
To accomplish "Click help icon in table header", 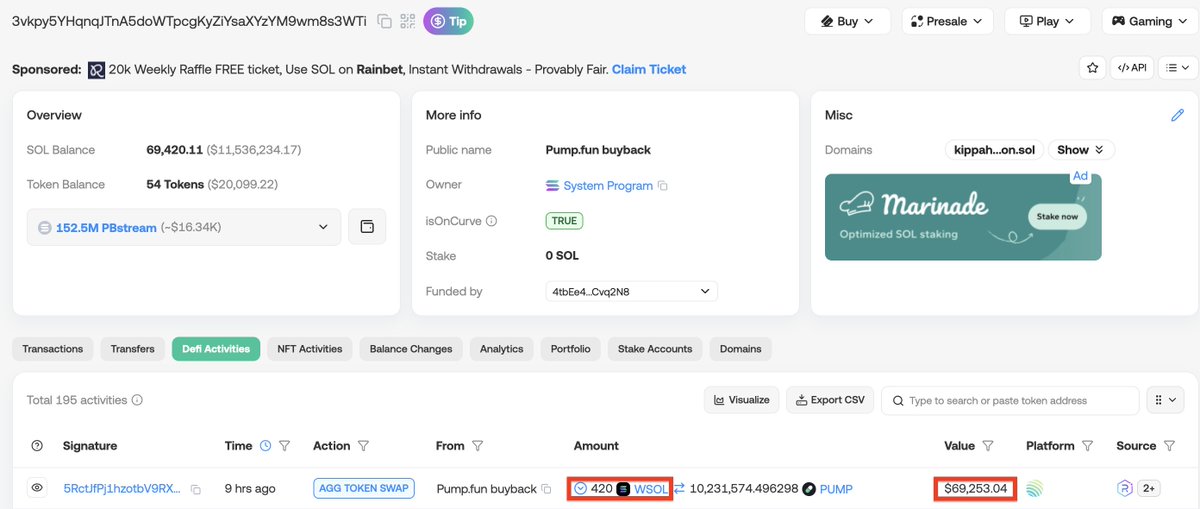I will pos(37,446).
